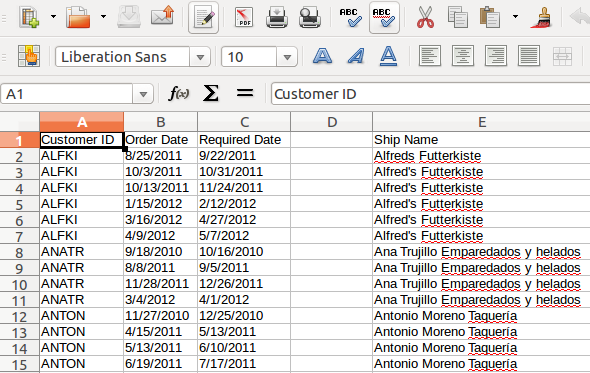
Task: Click the Order Date header cell
Action: (161, 140)
